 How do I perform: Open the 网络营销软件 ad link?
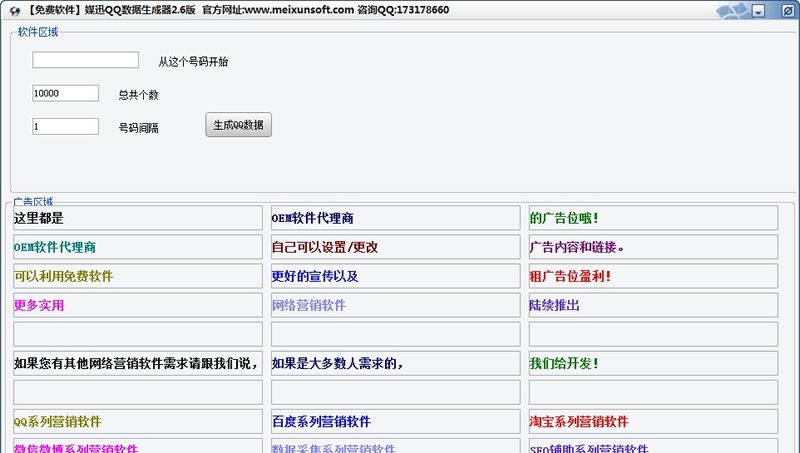pos(395,306)
